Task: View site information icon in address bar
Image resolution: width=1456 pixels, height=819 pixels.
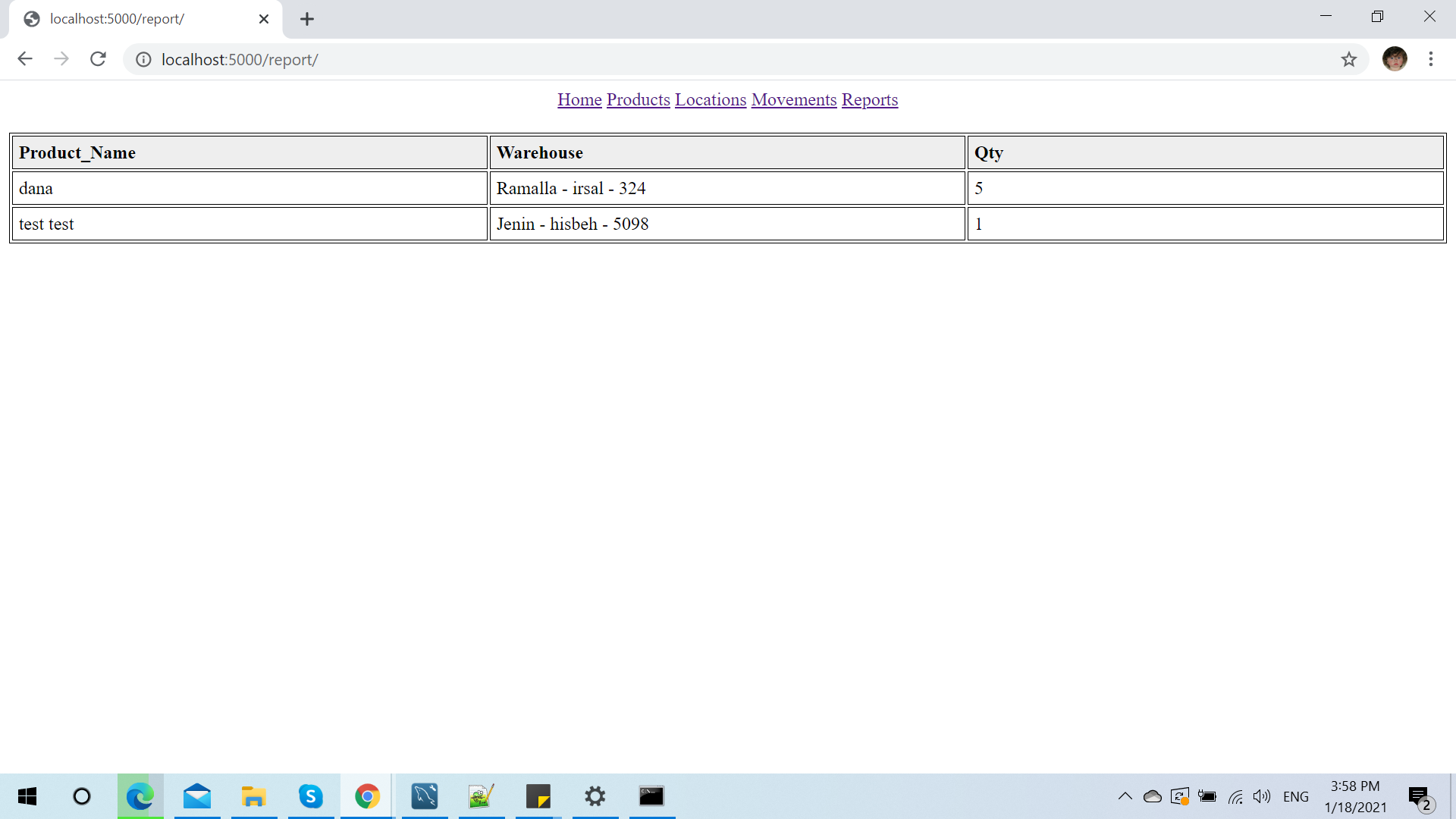Action: [x=143, y=59]
